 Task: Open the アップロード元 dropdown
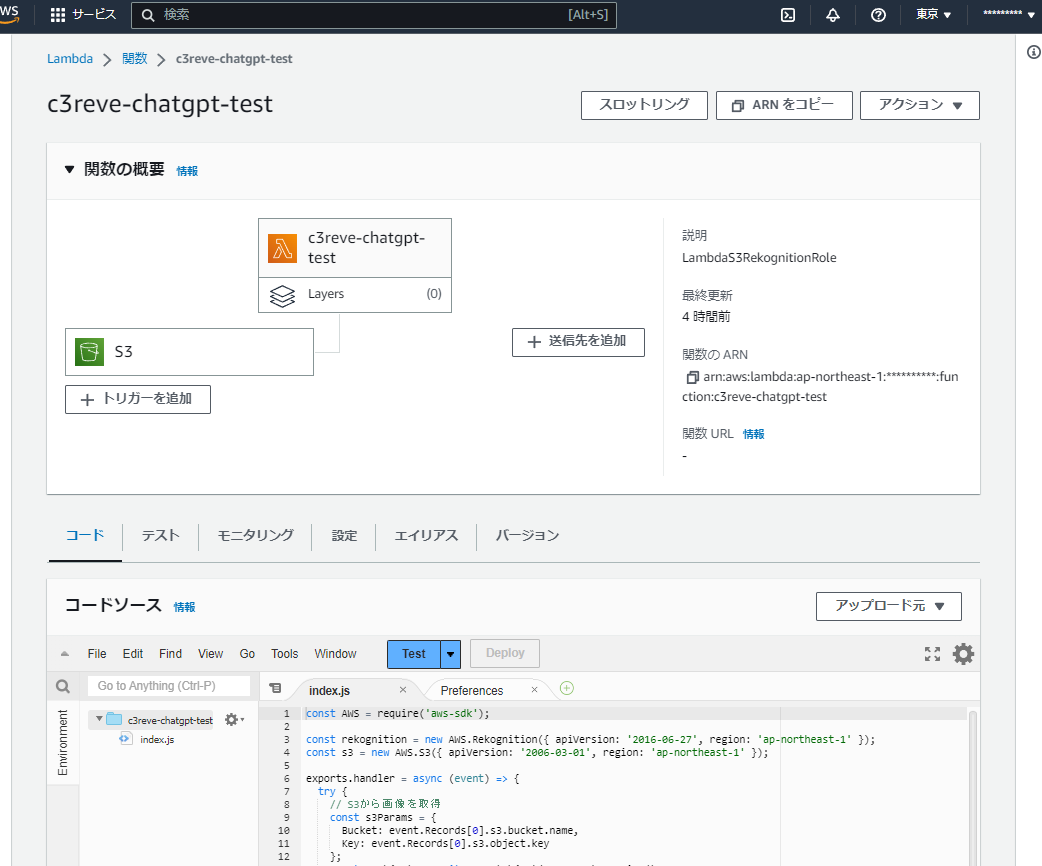click(x=888, y=606)
